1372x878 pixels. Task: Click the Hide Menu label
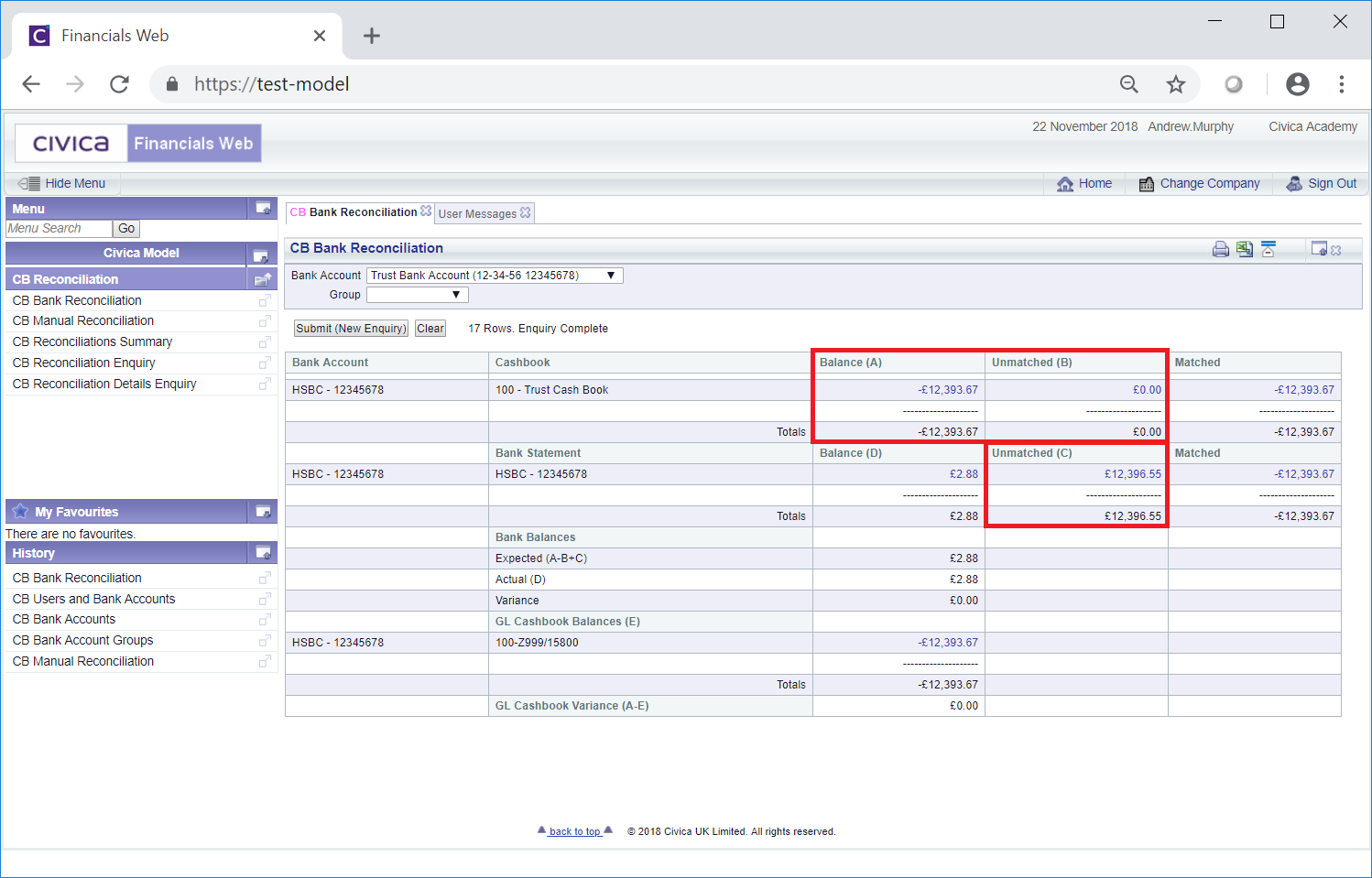click(x=75, y=183)
